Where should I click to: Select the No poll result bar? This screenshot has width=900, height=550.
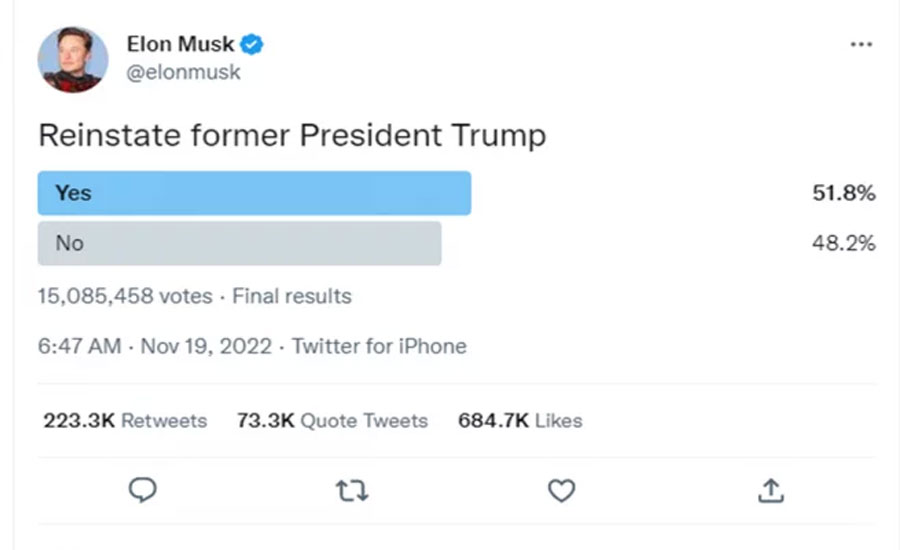coord(240,243)
